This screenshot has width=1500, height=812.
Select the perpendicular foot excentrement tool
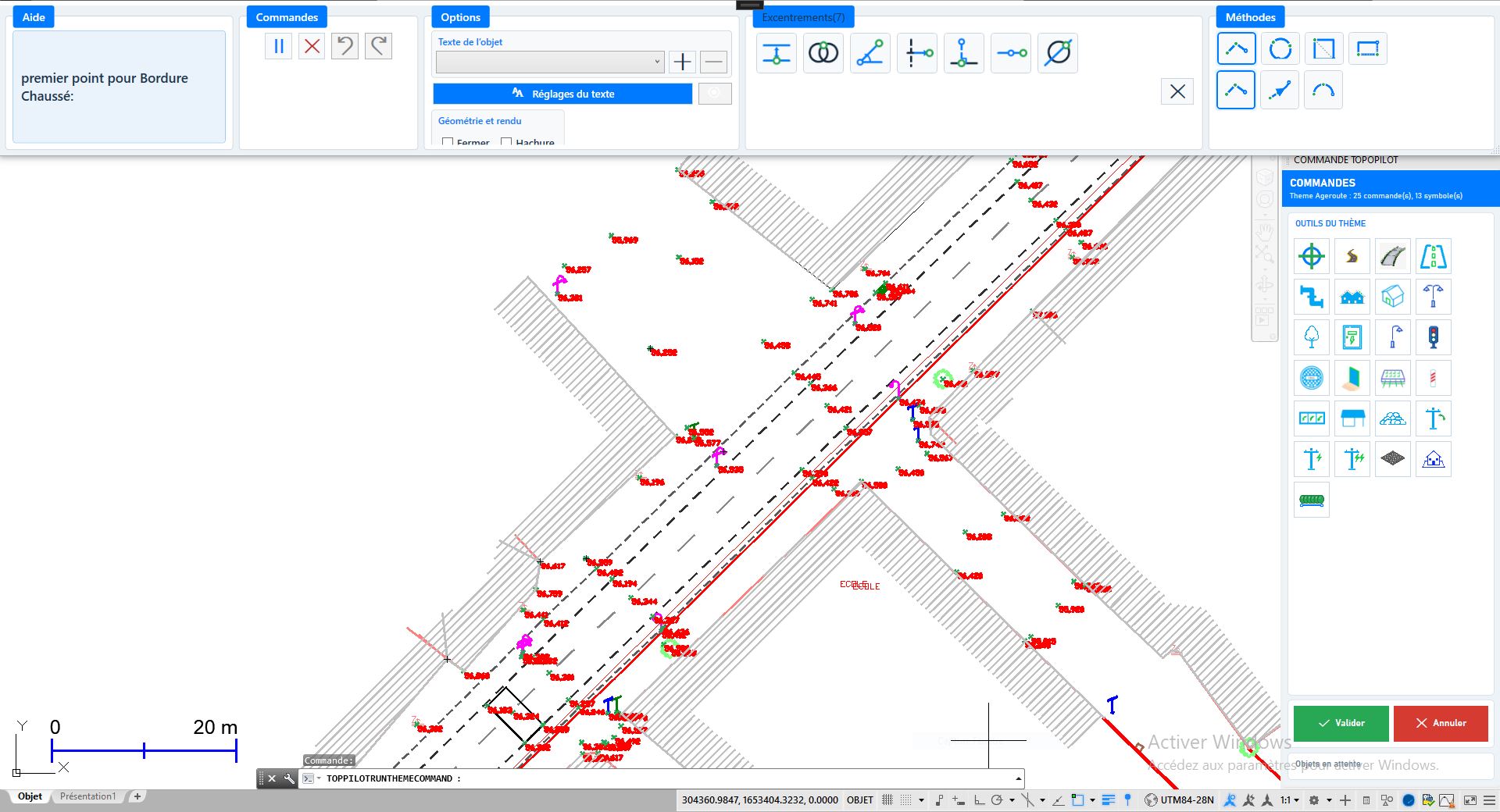(x=964, y=53)
